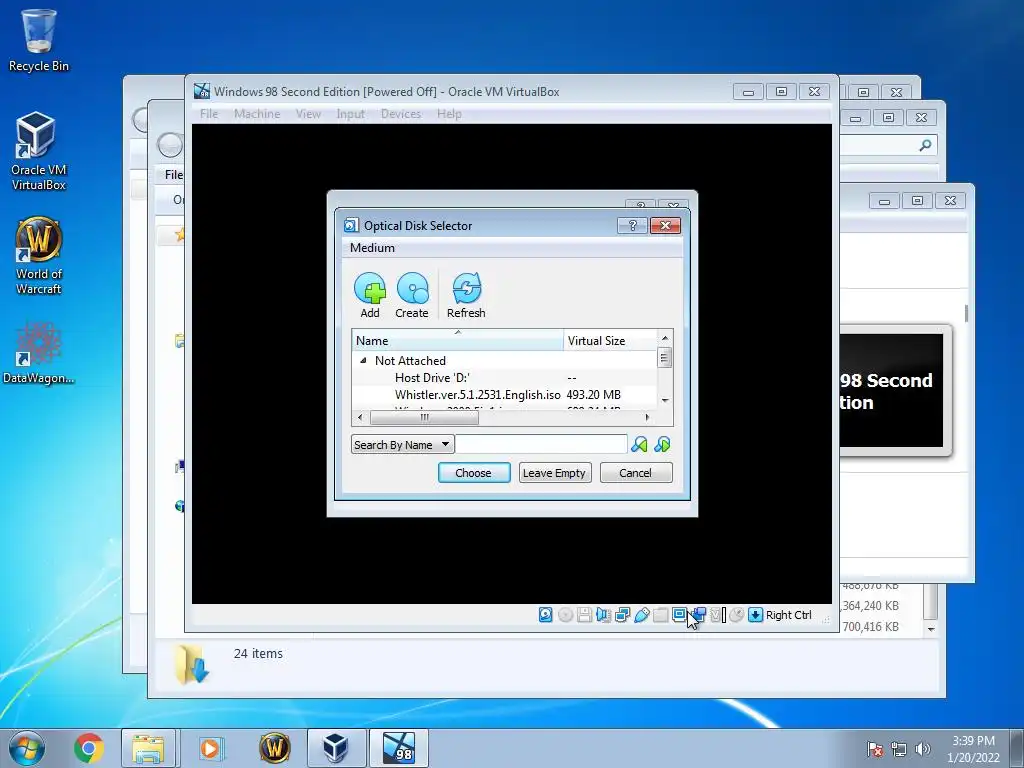This screenshot has height=768, width=1024.
Task: Click World of Warcraft taskbar icon
Action: (274, 748)
